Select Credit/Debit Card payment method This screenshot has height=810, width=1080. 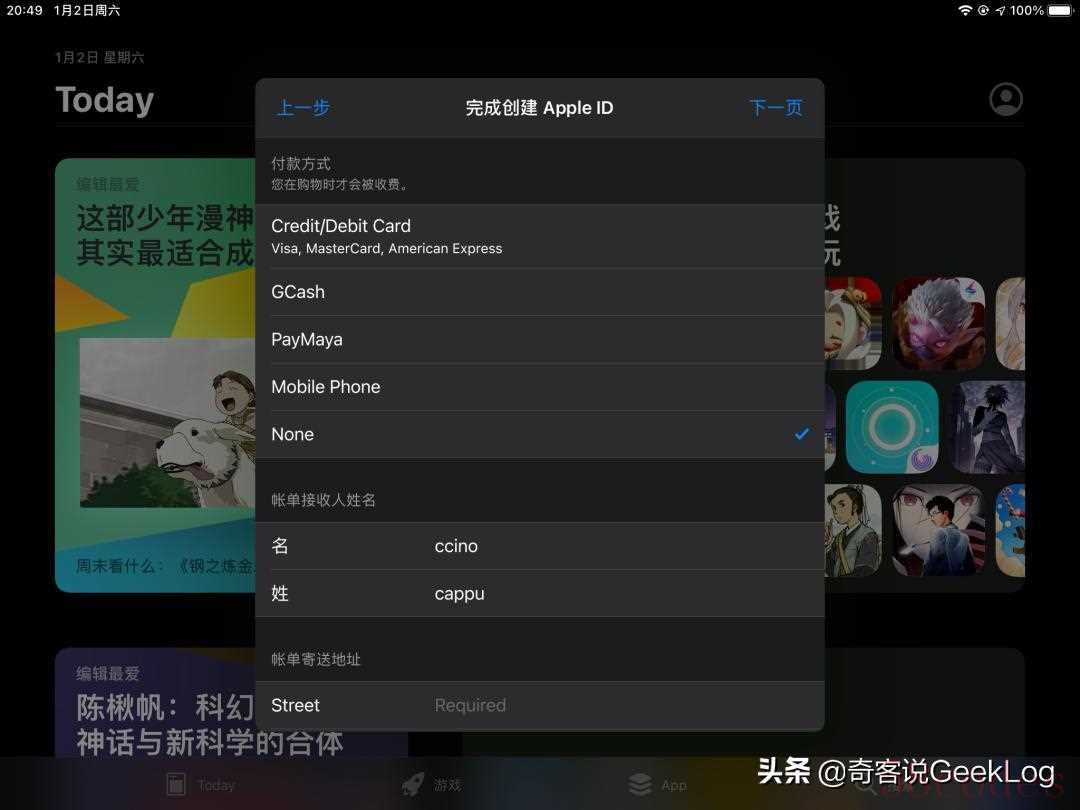coord(539,236)
